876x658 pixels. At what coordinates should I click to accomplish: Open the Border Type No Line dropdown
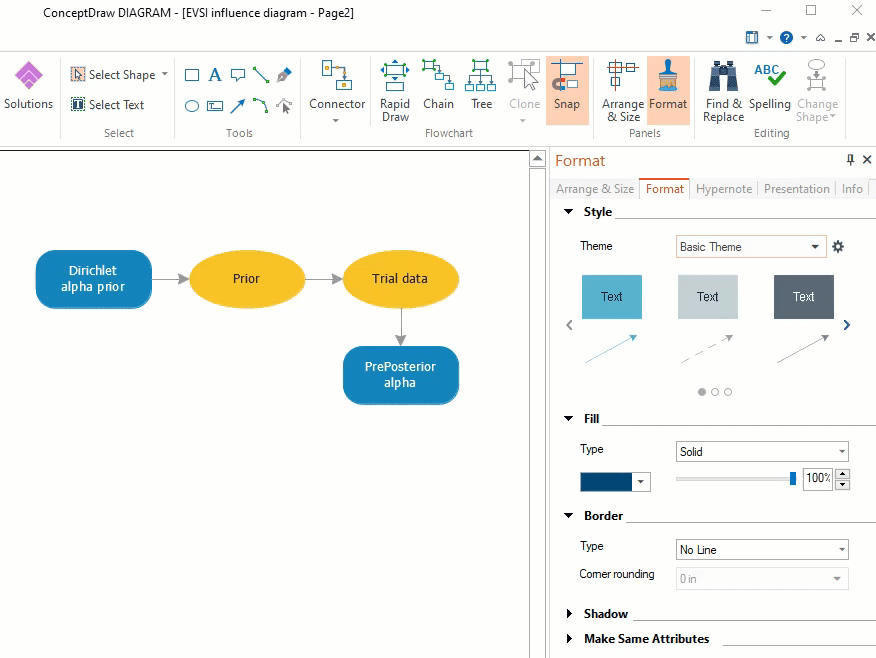tap(762, 550)
